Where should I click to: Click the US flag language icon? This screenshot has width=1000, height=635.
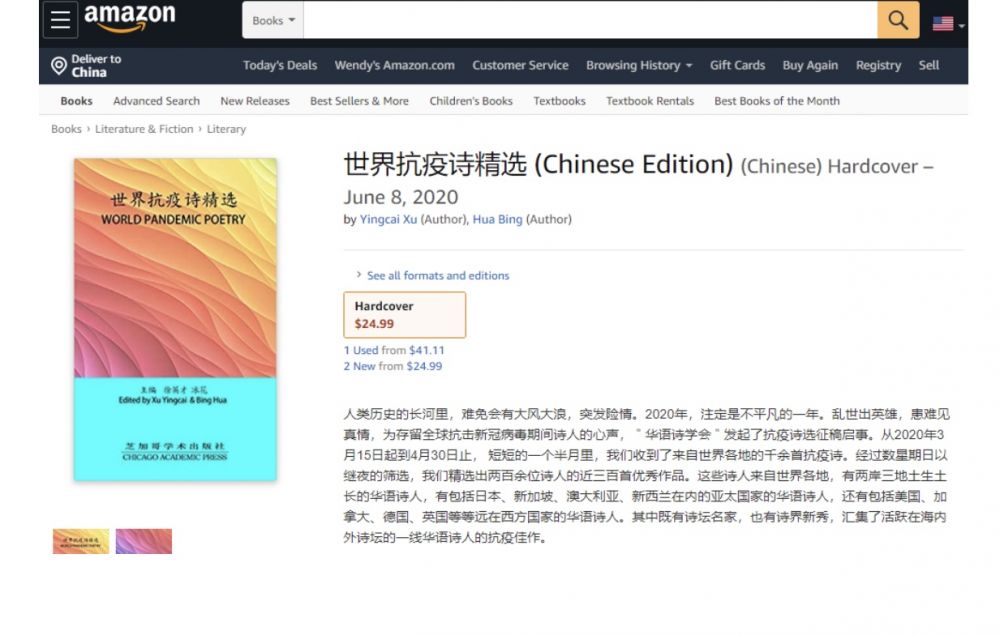[x=943, y=23]
